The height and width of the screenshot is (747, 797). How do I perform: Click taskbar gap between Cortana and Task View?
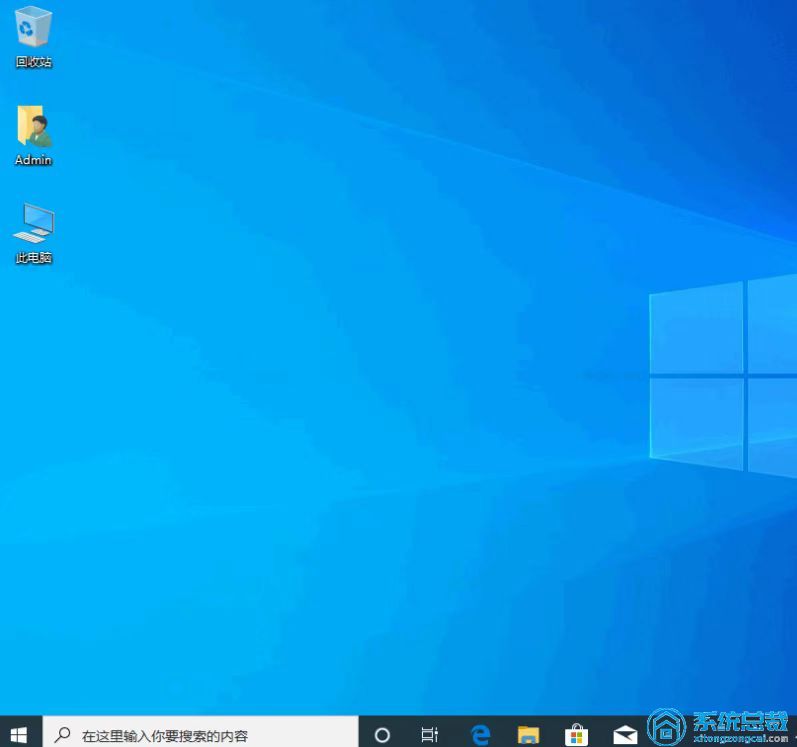click(406, 735)
